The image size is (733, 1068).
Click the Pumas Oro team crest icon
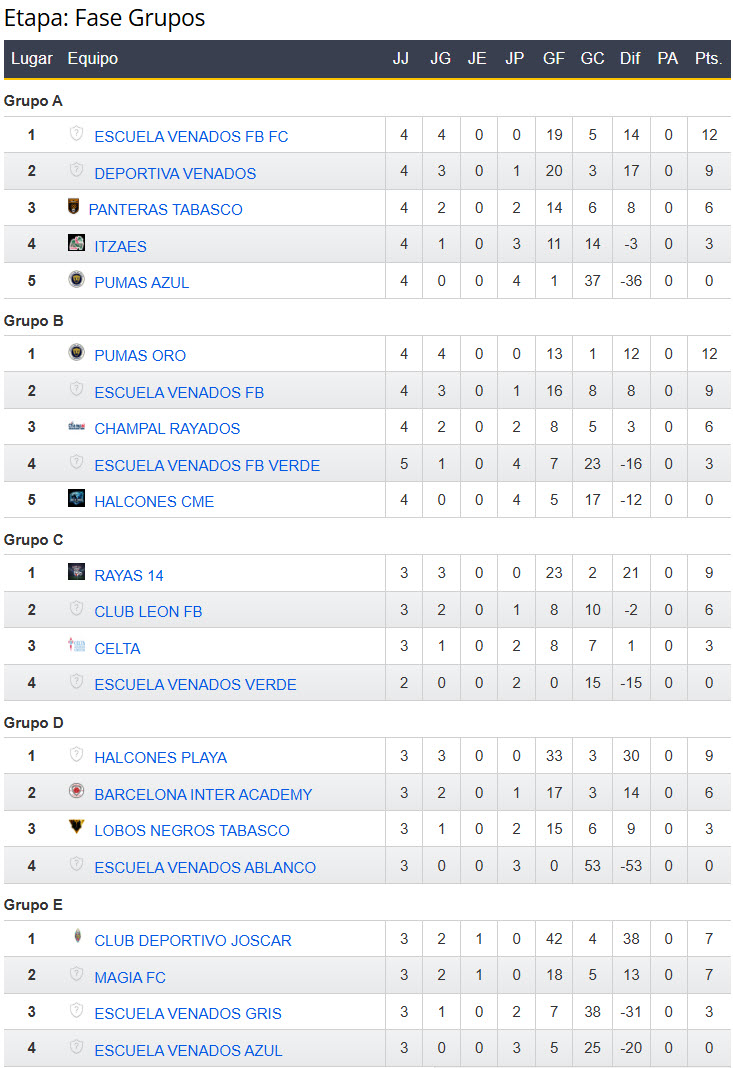[76, 353]
